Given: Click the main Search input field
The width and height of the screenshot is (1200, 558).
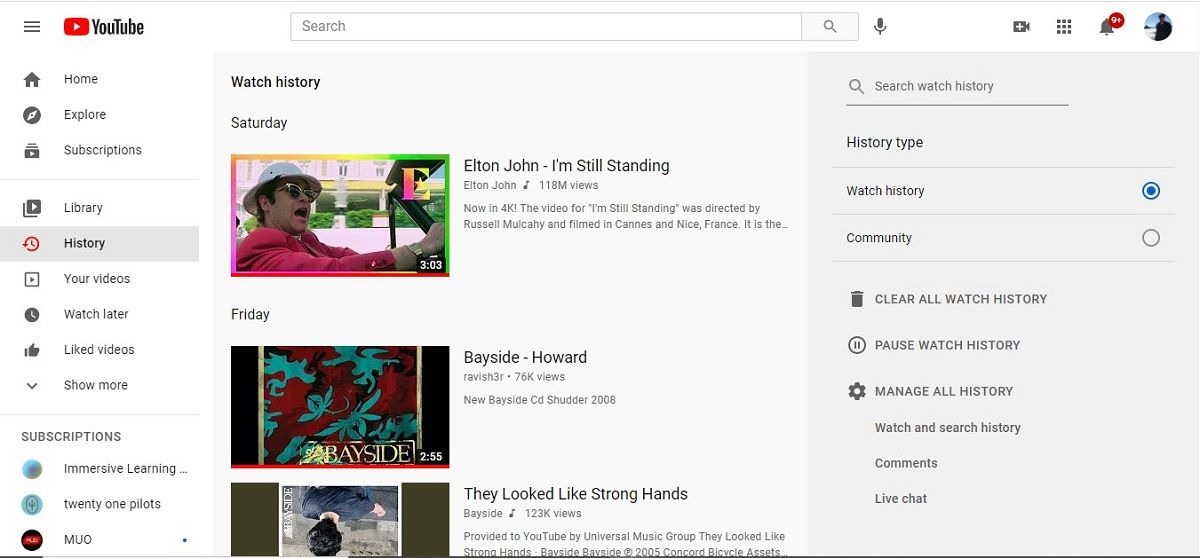Looking at the screenshot, I should pos(546,27).
